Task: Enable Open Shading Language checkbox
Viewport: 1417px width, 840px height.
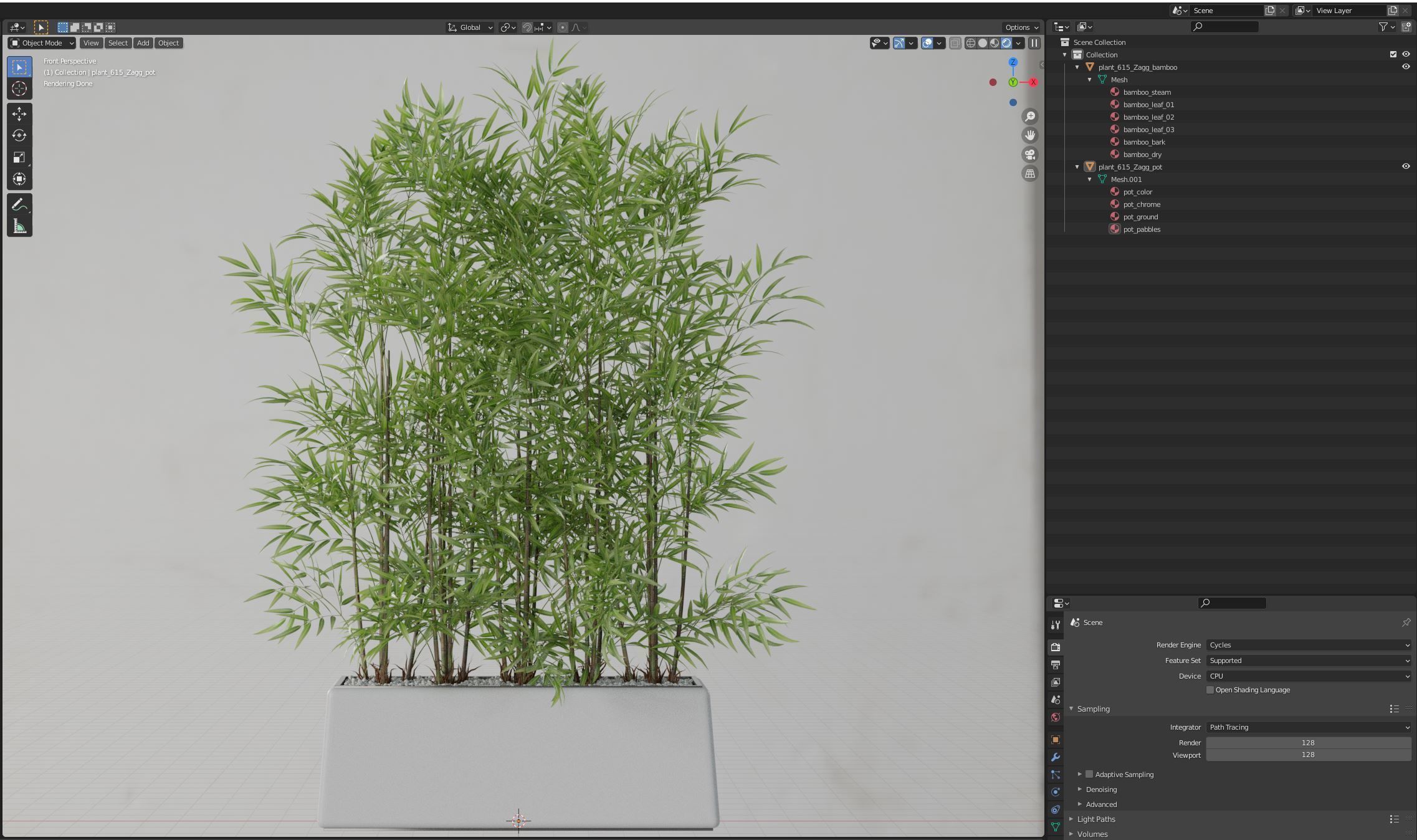Action: point(1210,690)
